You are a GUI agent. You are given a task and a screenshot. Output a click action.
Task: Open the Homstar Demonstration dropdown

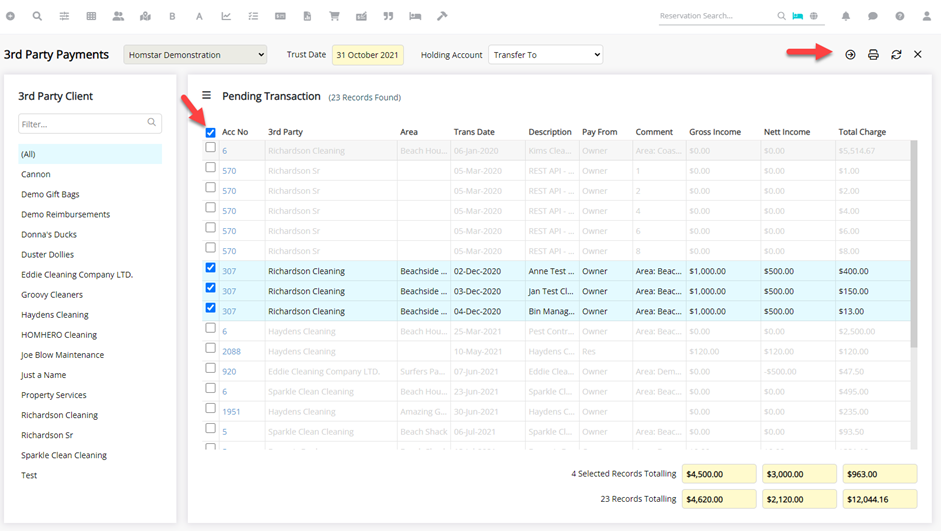(x=195, y=55)
